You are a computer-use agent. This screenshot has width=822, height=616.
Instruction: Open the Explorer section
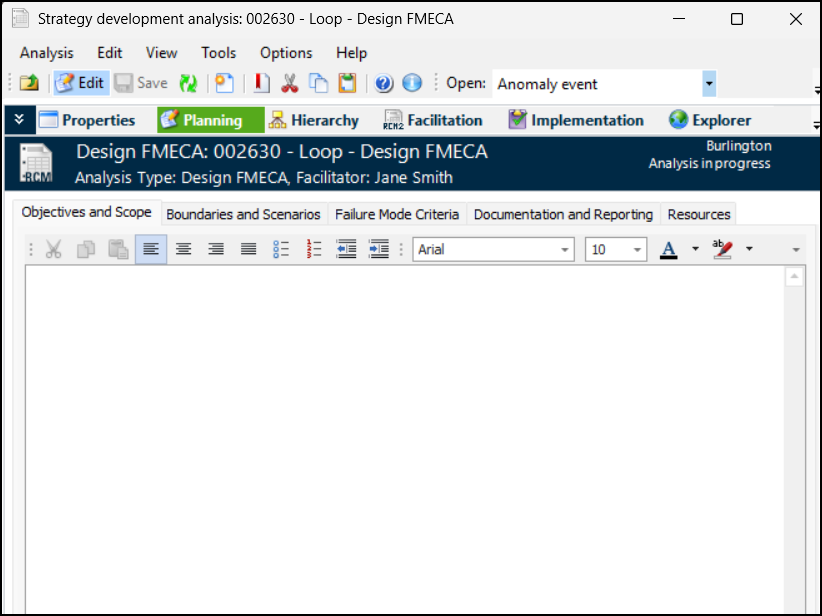coord(710,120)
